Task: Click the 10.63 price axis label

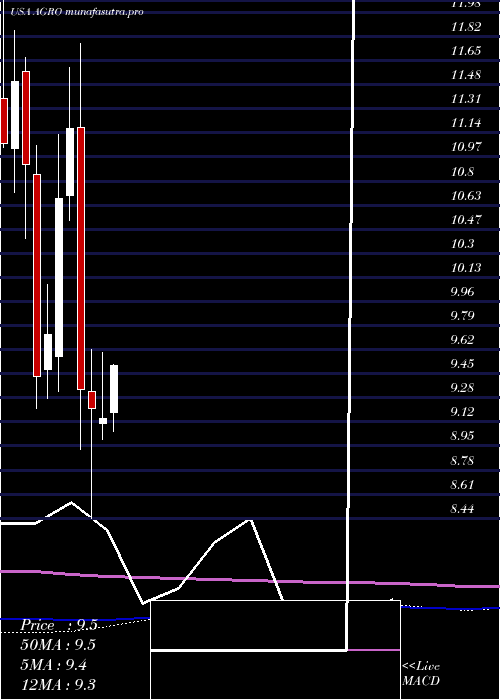Action: 466,196
